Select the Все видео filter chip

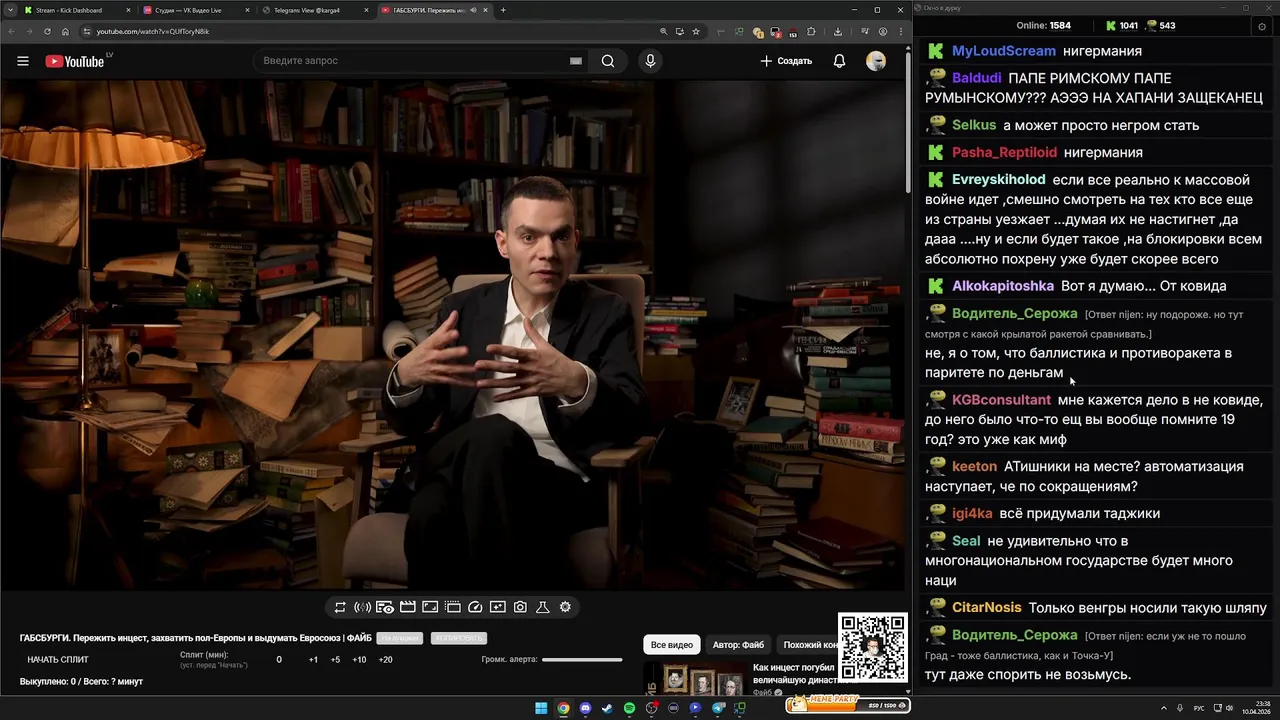[x=671, y=645]
